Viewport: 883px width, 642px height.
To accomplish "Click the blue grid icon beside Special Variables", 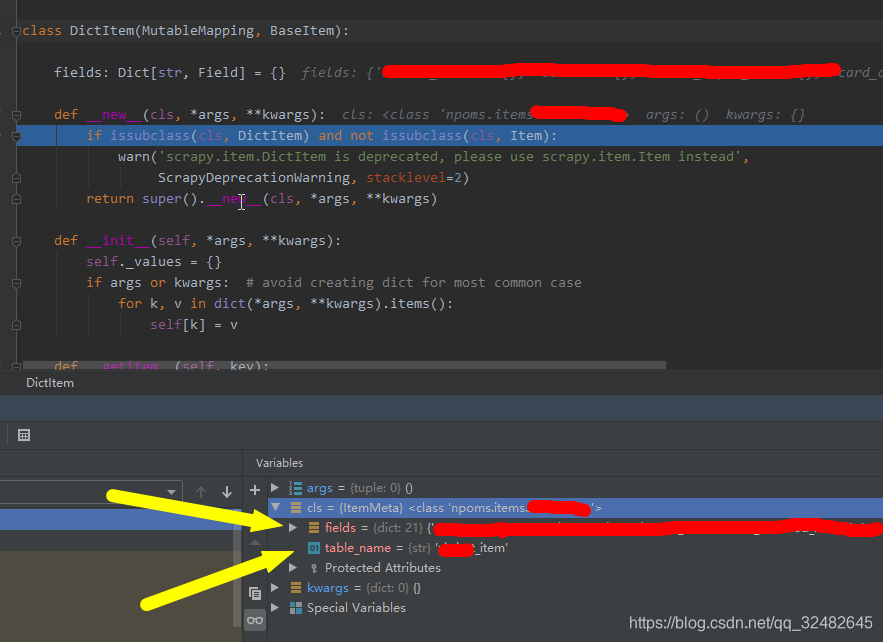I will click(297, 607).
